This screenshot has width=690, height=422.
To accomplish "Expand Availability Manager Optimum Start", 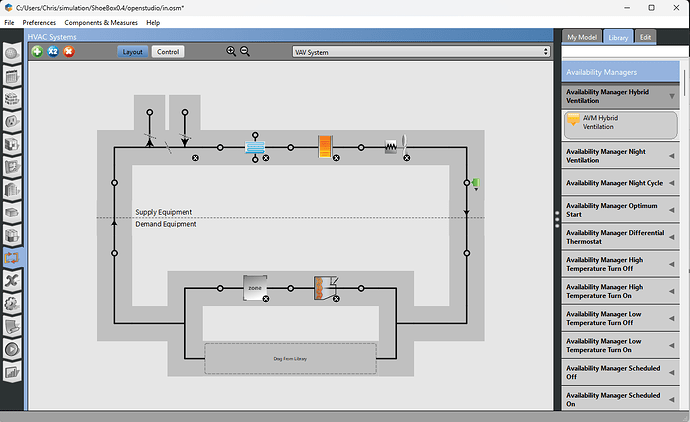I will [671, 208].
